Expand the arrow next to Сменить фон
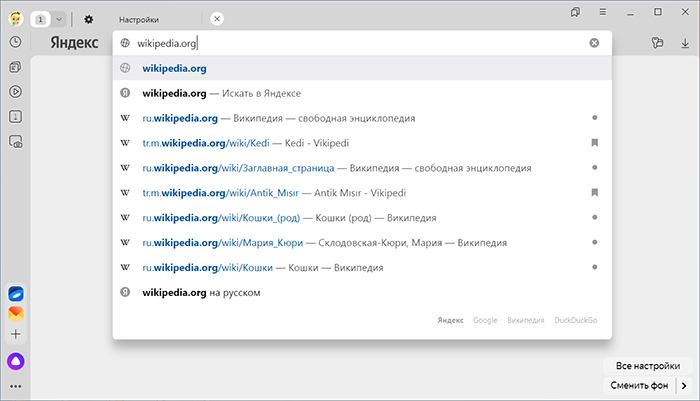Image resolution: width=700 pixels, height=401 pixels. pyautogui.click(x=684, y=385)
